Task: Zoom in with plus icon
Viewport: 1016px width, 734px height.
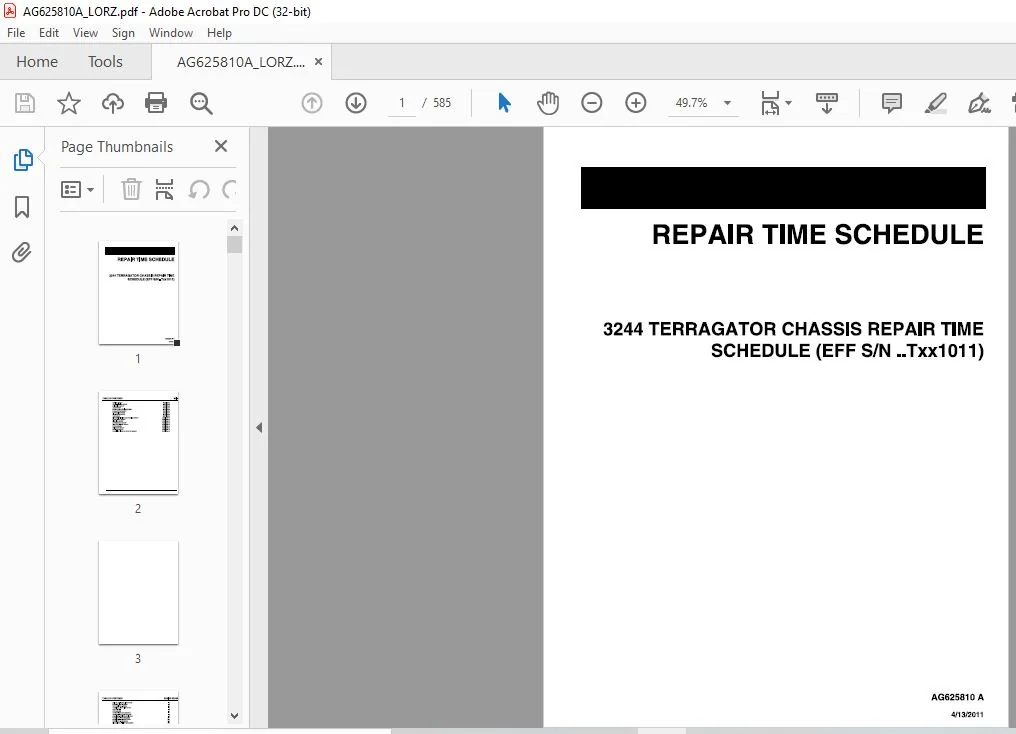Action: (636, 103)
